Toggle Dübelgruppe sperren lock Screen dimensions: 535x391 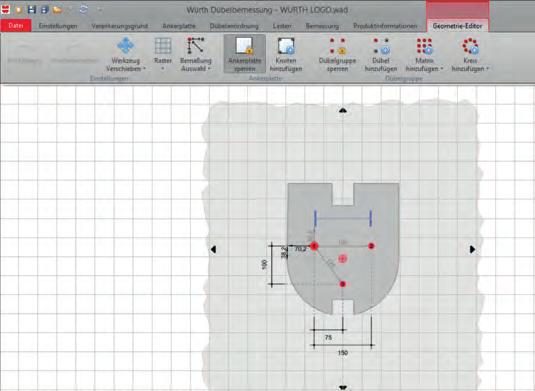coord(337,54)
